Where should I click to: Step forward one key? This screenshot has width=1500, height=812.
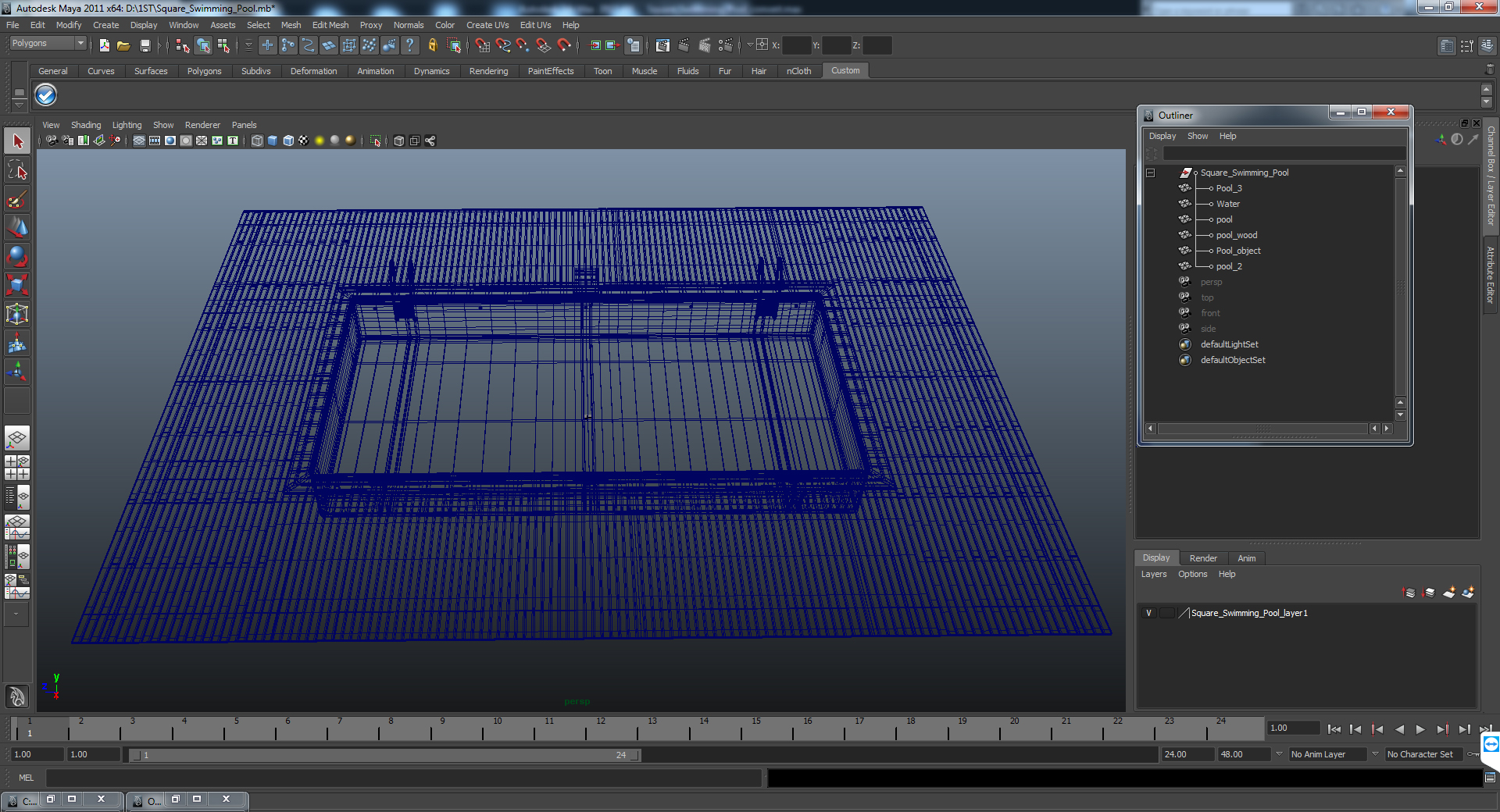click(1442, 729)
